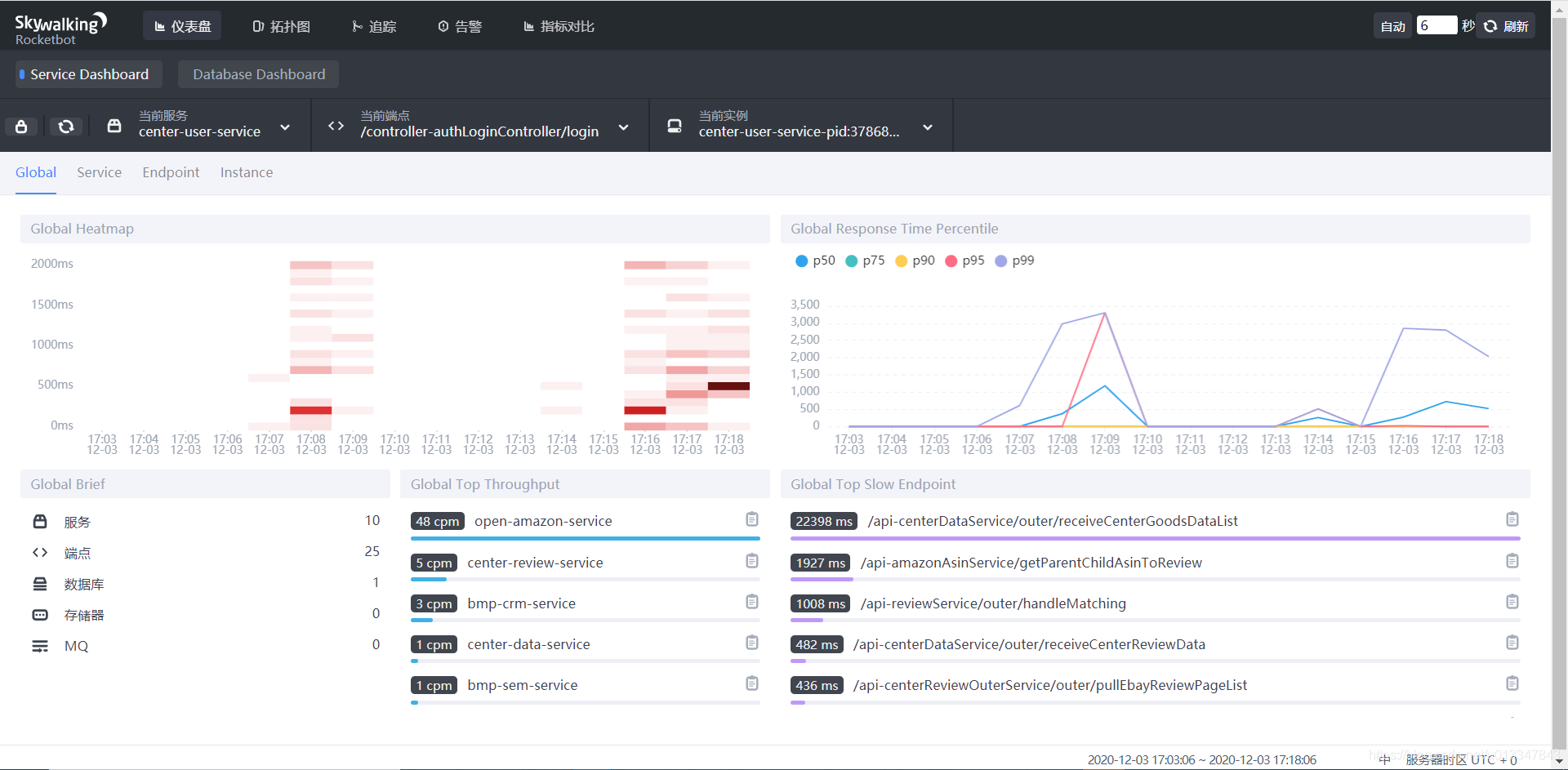Click the page vertical scrollbar
The height and width of the screenshot is (770, 1568).
tap(1559, 385)
